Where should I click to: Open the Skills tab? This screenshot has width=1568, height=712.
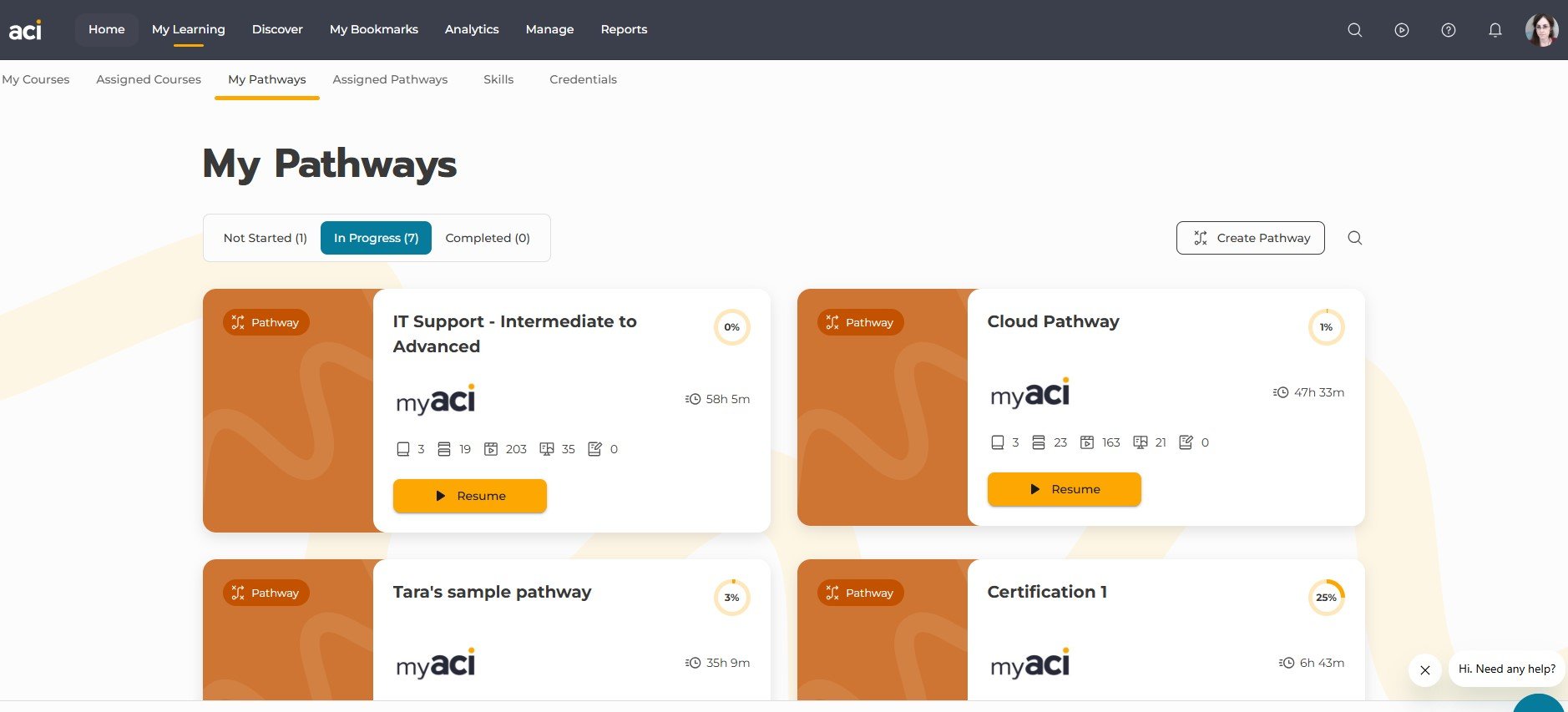click(x=498, y=79)
